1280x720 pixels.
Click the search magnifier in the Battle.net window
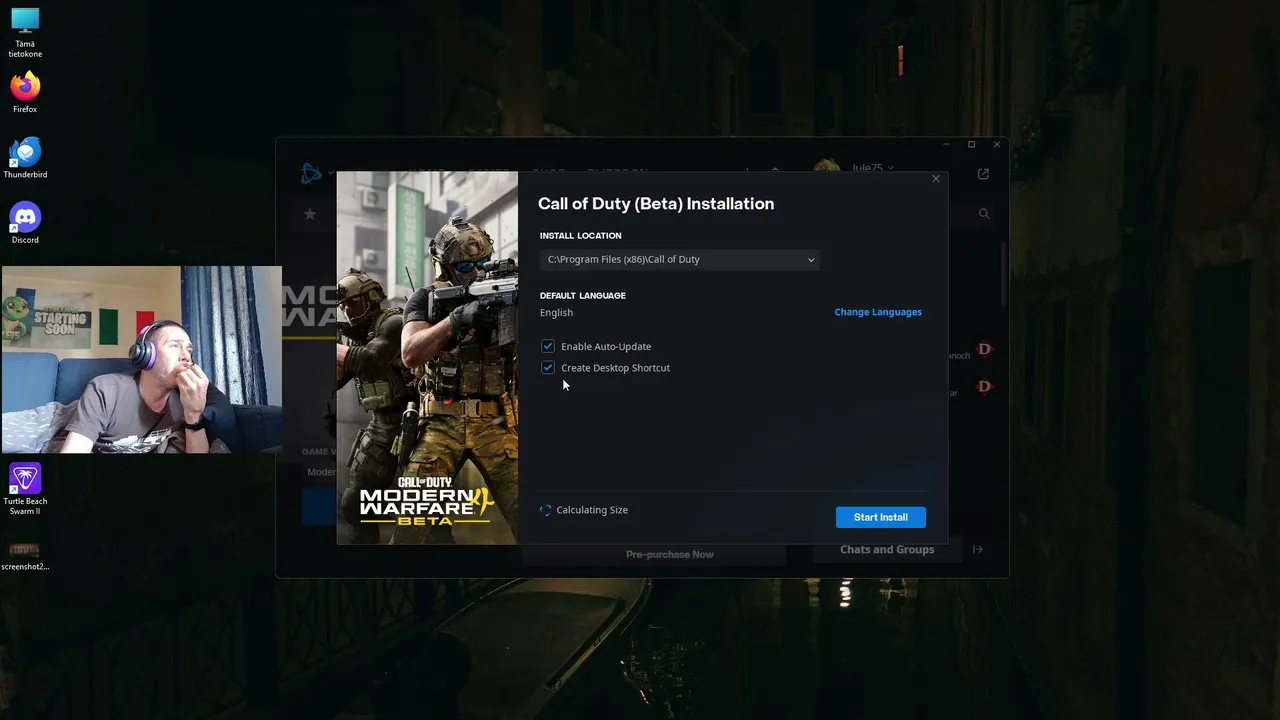point(984,214)
